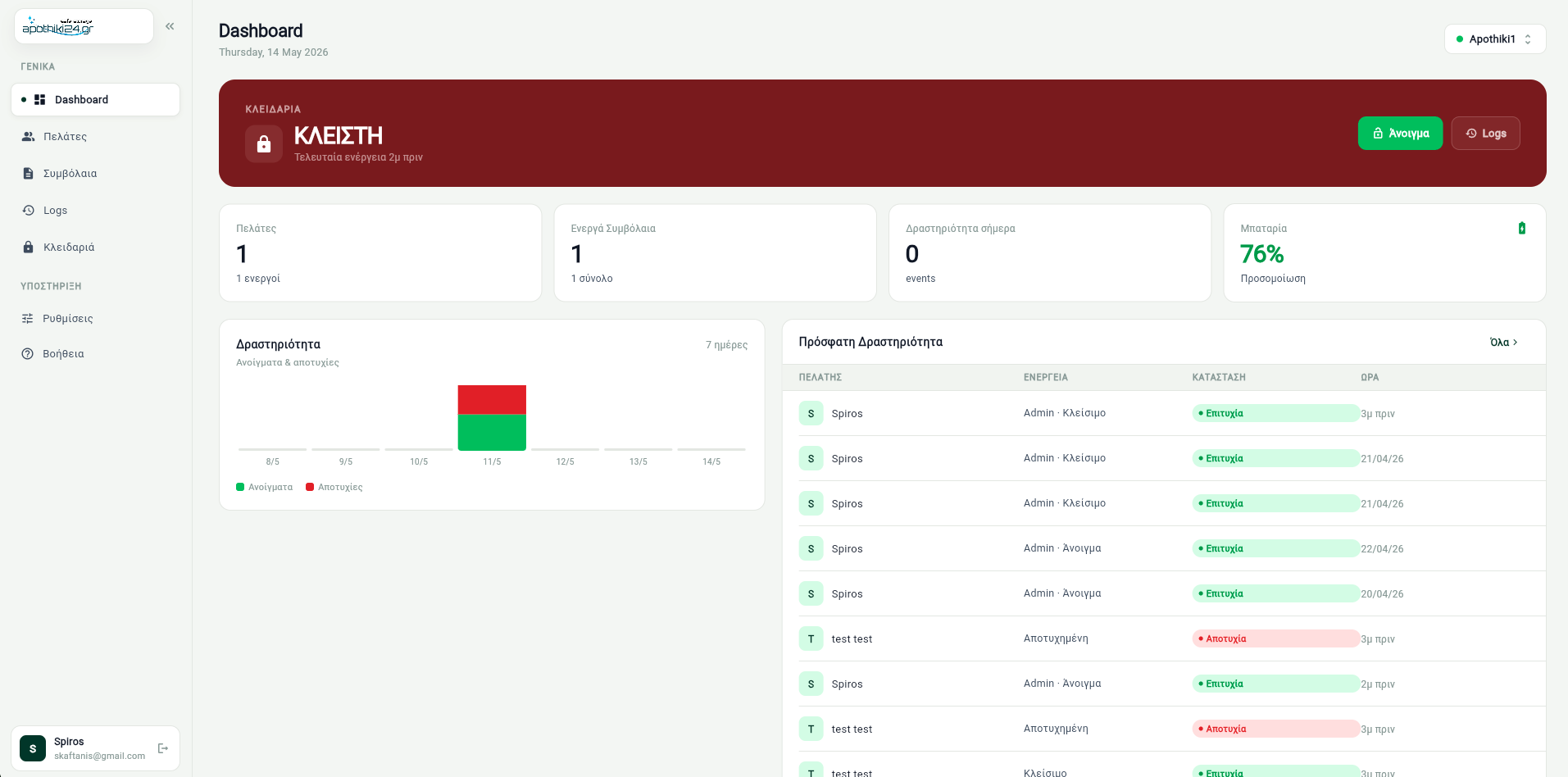Image resolution: width=1568 pixels, height=777 pixels.
Task: Click the ΠΕΛΑΤΗΣ column header
Action: point(820,378)
